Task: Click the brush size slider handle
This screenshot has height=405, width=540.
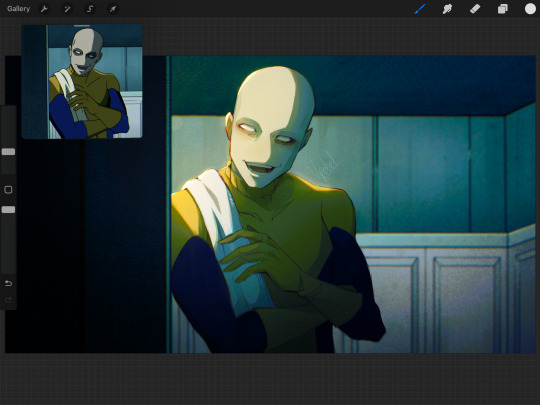Action: pos(8,152)
